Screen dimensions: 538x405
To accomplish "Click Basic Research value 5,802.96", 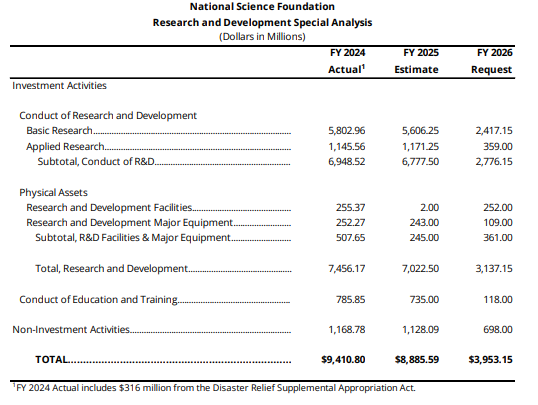I will coord(347,131).
